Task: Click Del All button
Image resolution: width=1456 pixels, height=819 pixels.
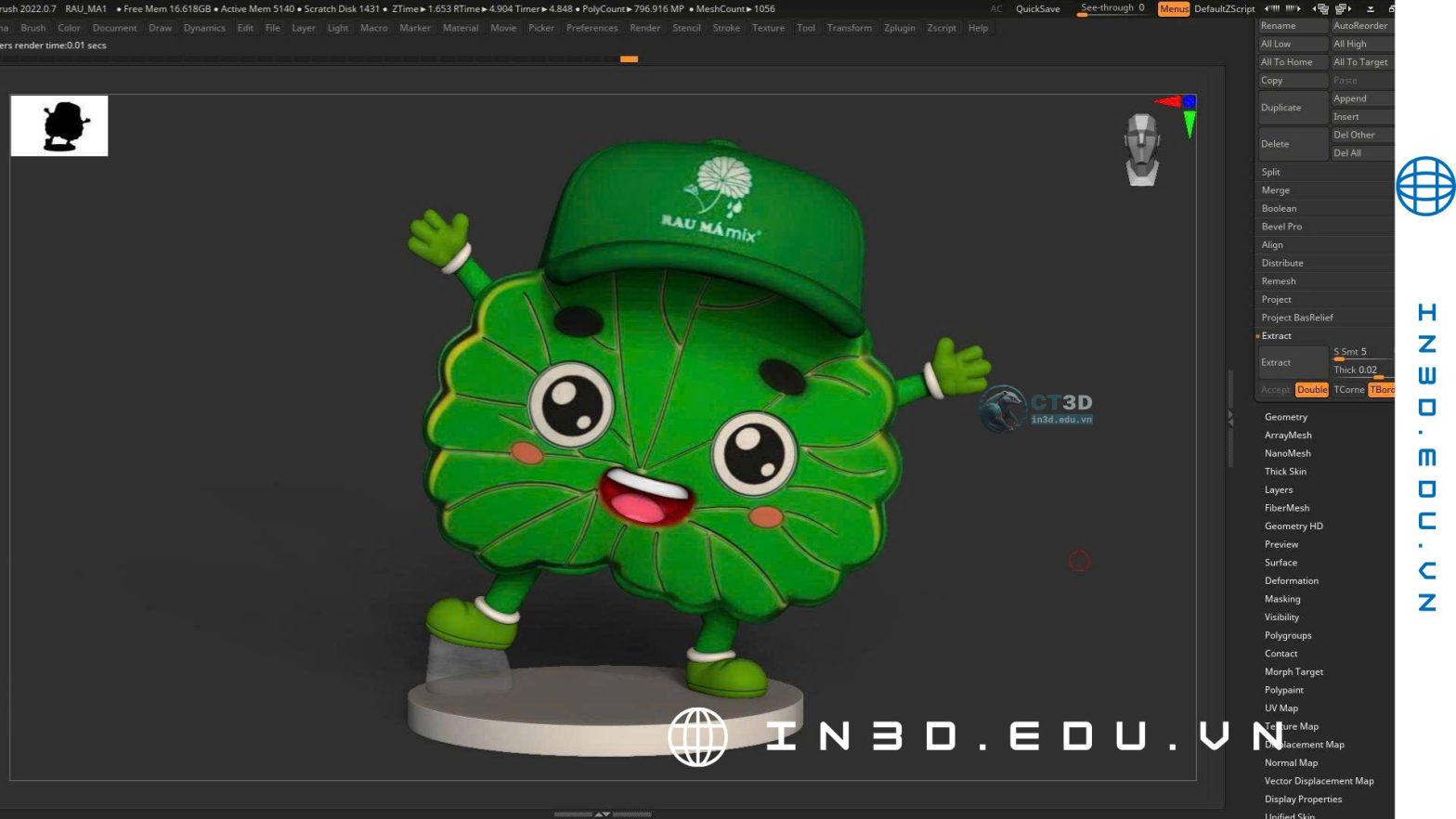Action: (x=1362, y=153)
